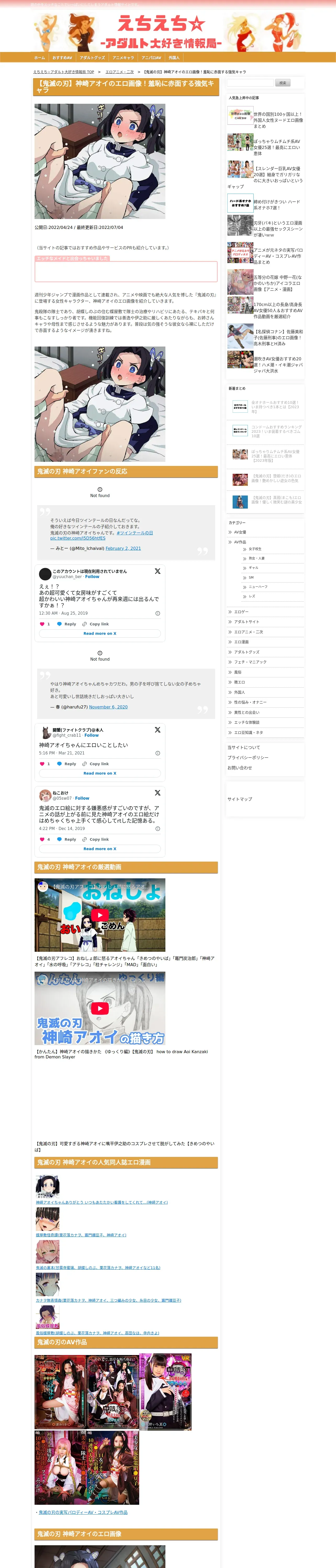Click Follow next to @05sw07
Viewport: 336px width, 1568px height.
[x=82, y=798]
